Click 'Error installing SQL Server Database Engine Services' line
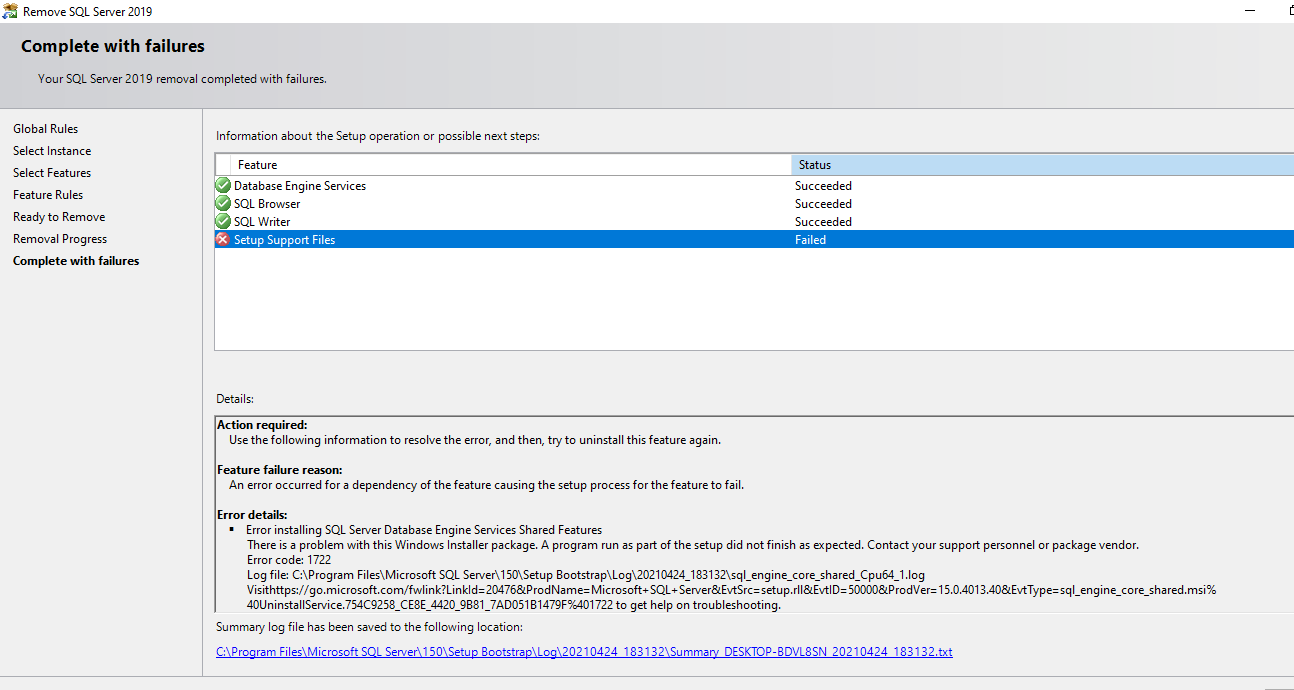Viewport: 1294px width, 690px height. pyautogui.click(x=424, y=529)
